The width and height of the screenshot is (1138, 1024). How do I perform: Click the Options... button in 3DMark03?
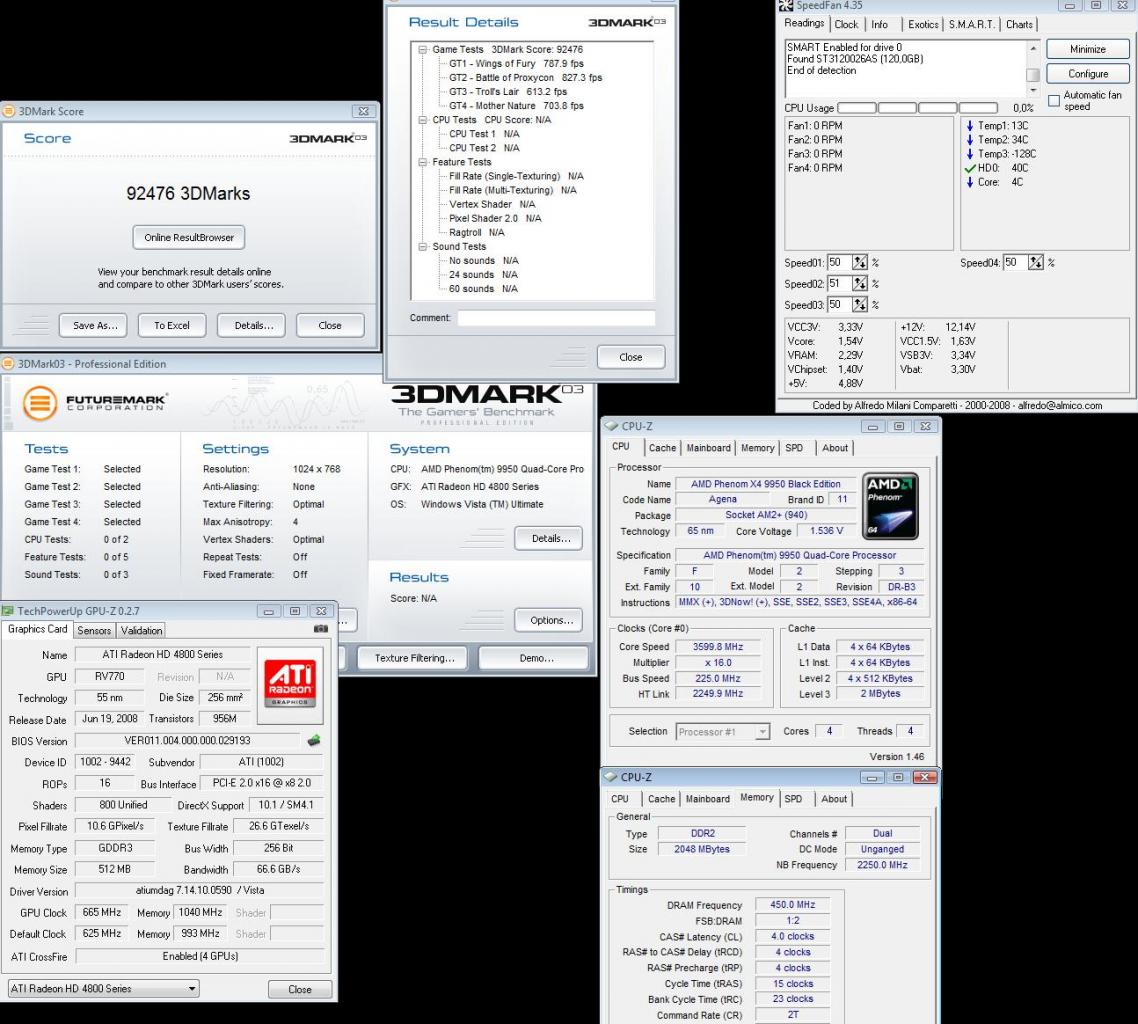coord(549,620)
